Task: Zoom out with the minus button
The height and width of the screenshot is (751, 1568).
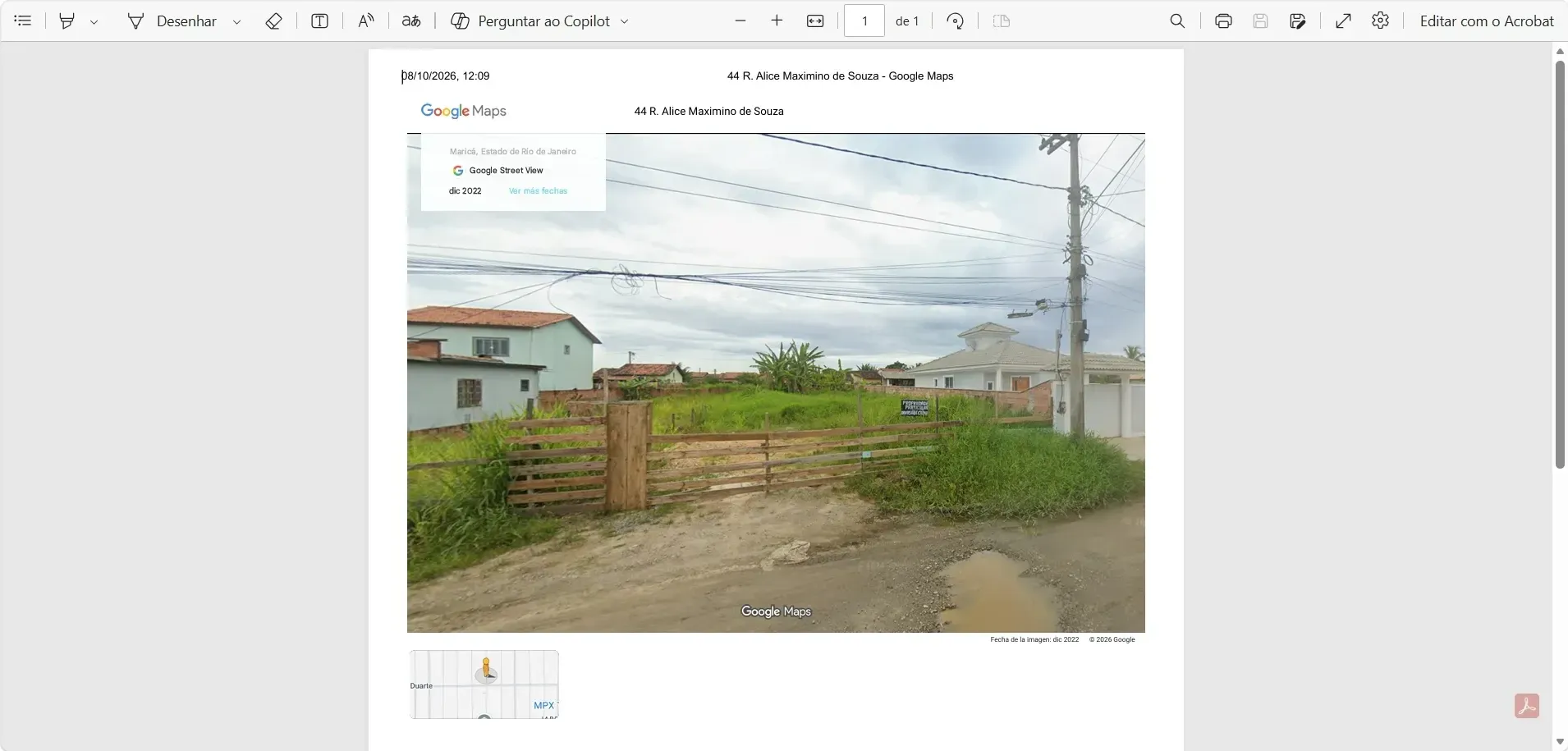Action: [740, 21]
